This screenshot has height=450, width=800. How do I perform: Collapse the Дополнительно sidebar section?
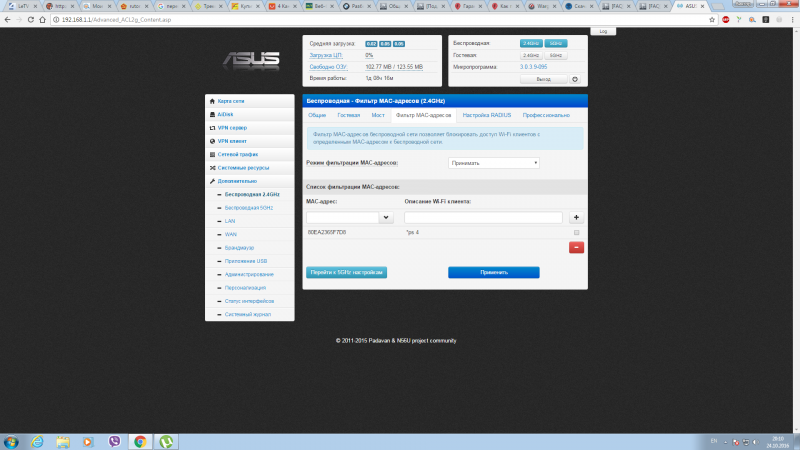coord(237,181)
